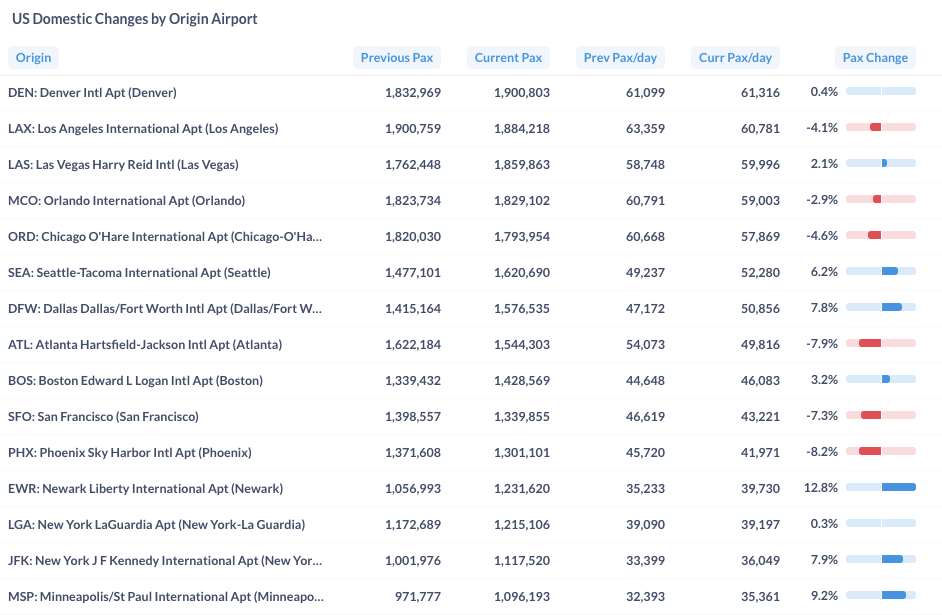Click the 12.8% pax change bar for EWR
This screenshot has width=942, height=615.
coord(881,487)
